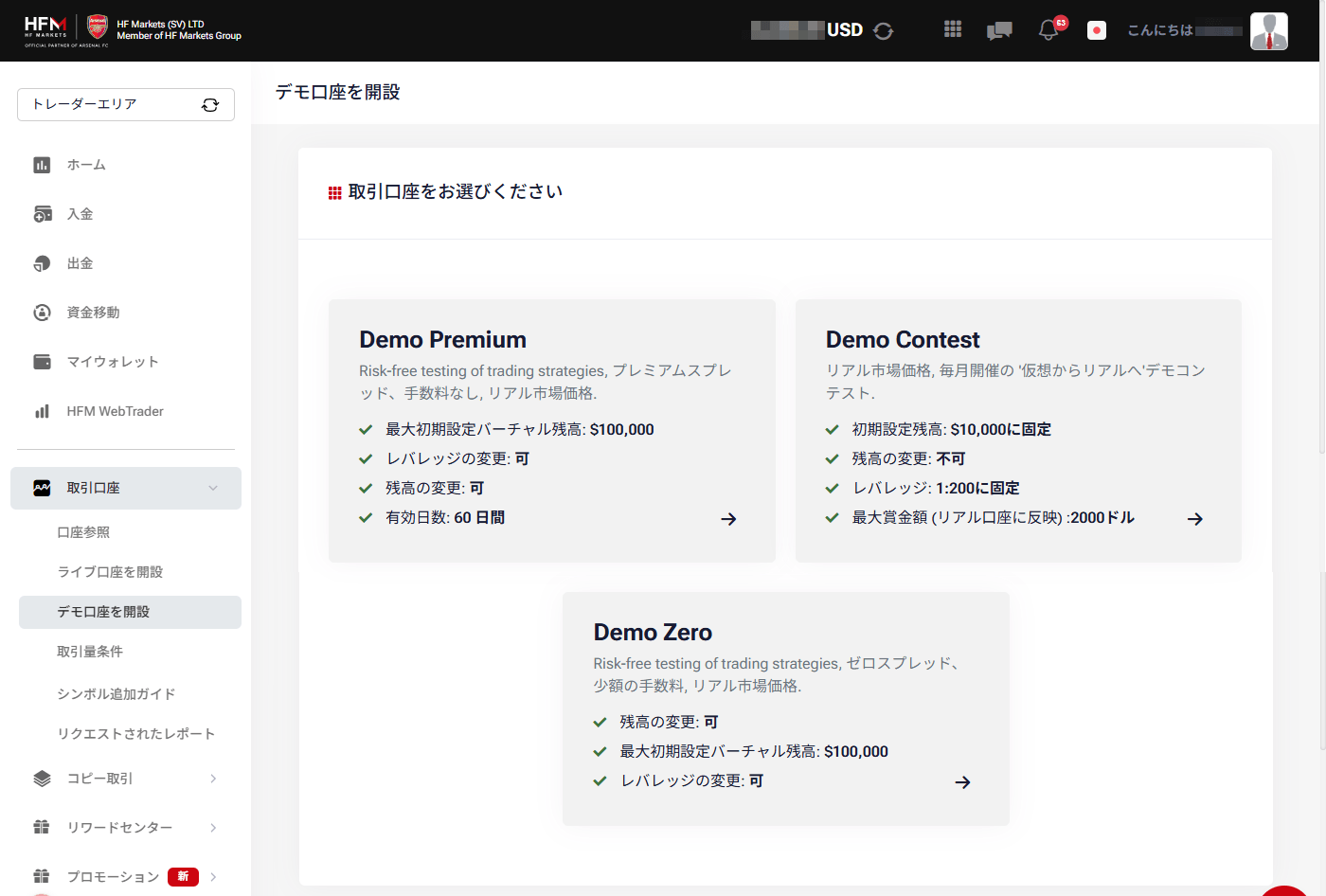Open マイウォレット page
1326x896 pixels.
coord(113,362)
